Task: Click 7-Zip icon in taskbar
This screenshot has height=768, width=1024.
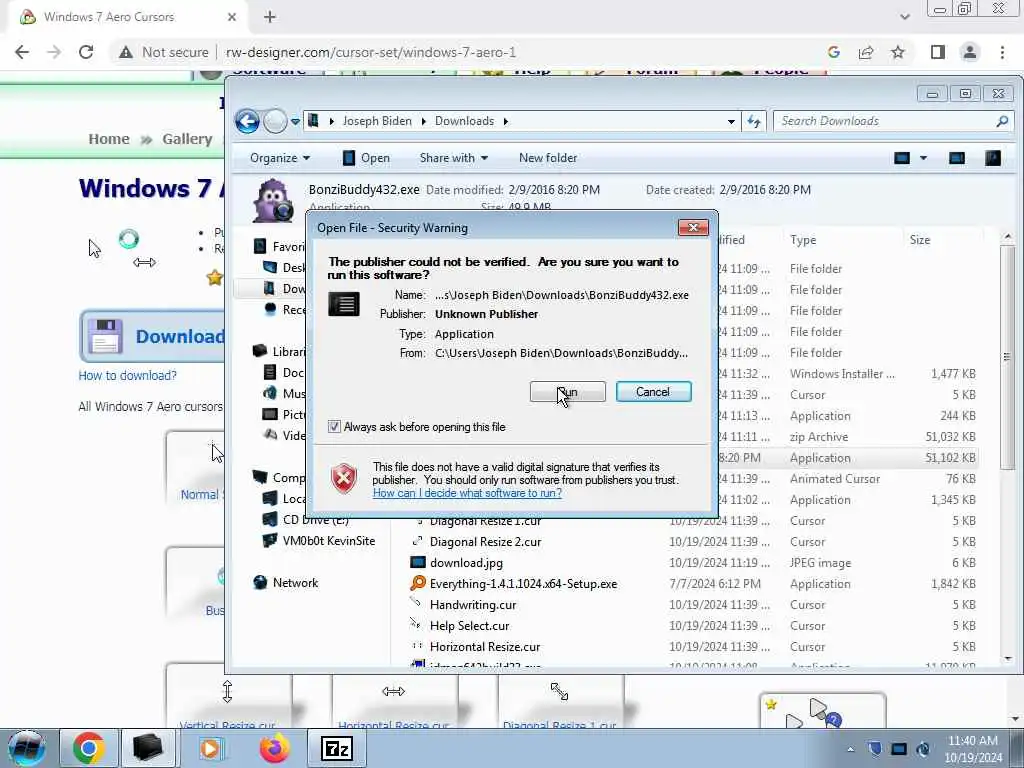Action: click(337, 748)
